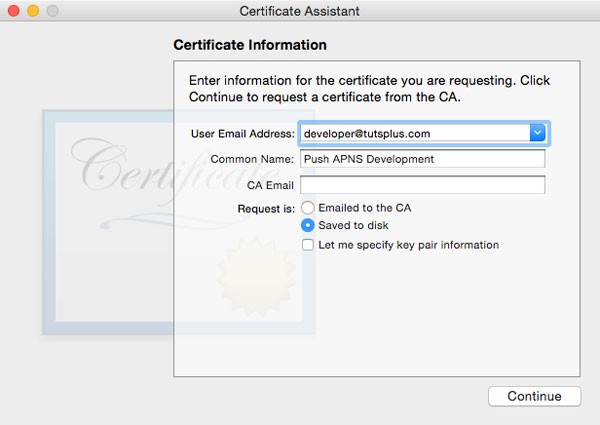600x425 pixels.
Task: Click the Certificate Assistant title bar
Action: [x=300, y=11]
